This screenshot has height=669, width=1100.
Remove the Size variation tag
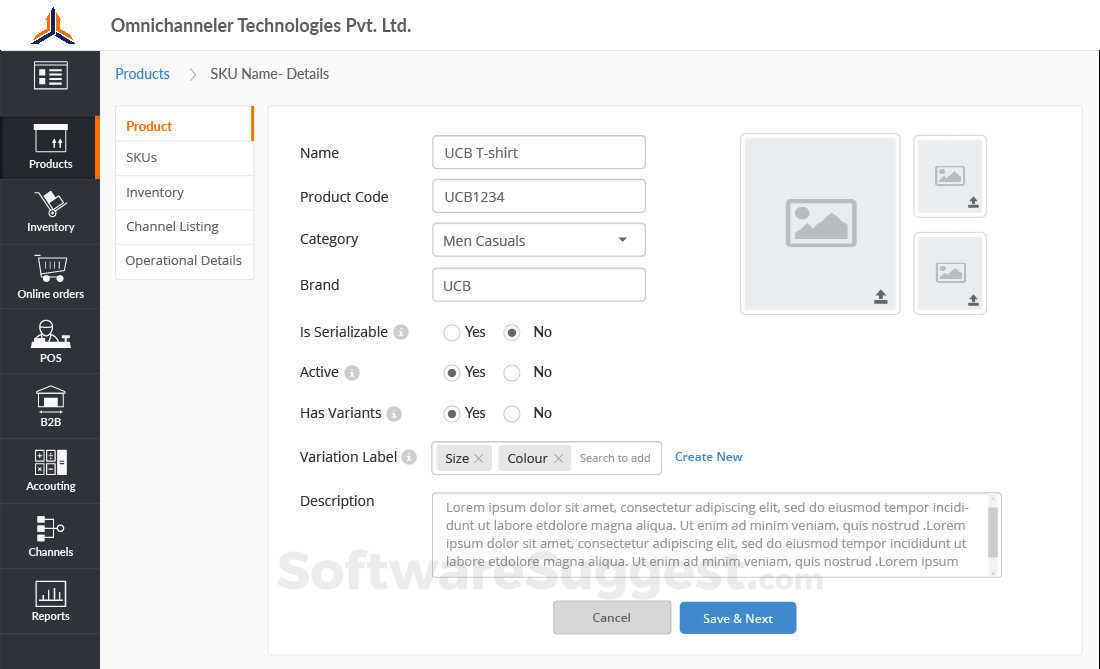click(x=479, y=458)
